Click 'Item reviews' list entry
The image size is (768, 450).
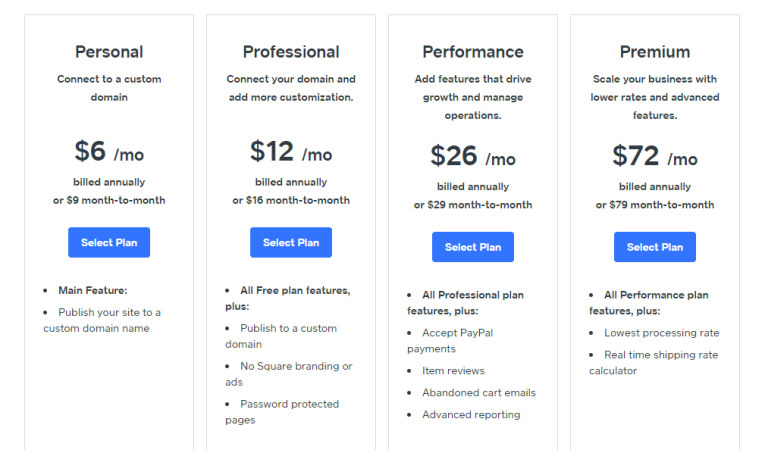coord(453,370)
